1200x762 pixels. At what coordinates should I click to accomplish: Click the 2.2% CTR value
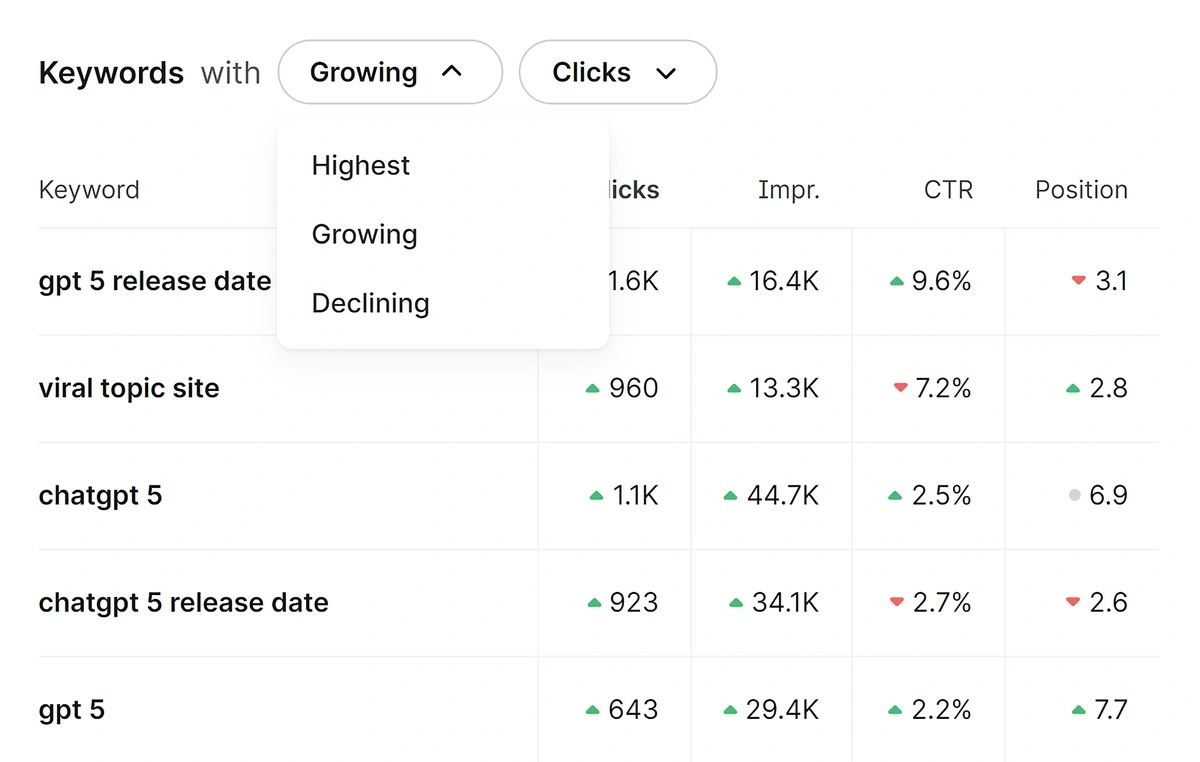click(x=942, y=710)
